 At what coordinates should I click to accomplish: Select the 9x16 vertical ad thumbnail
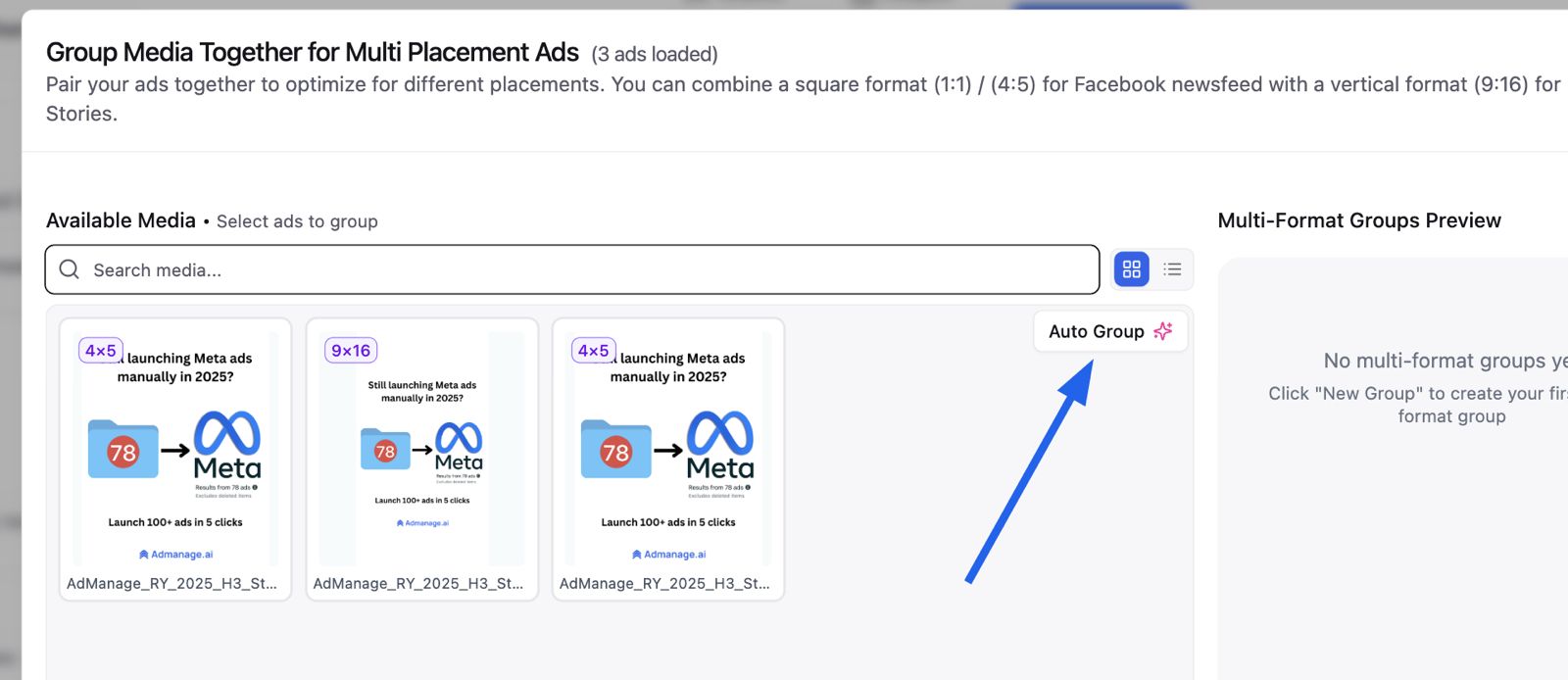click(422, 449)
